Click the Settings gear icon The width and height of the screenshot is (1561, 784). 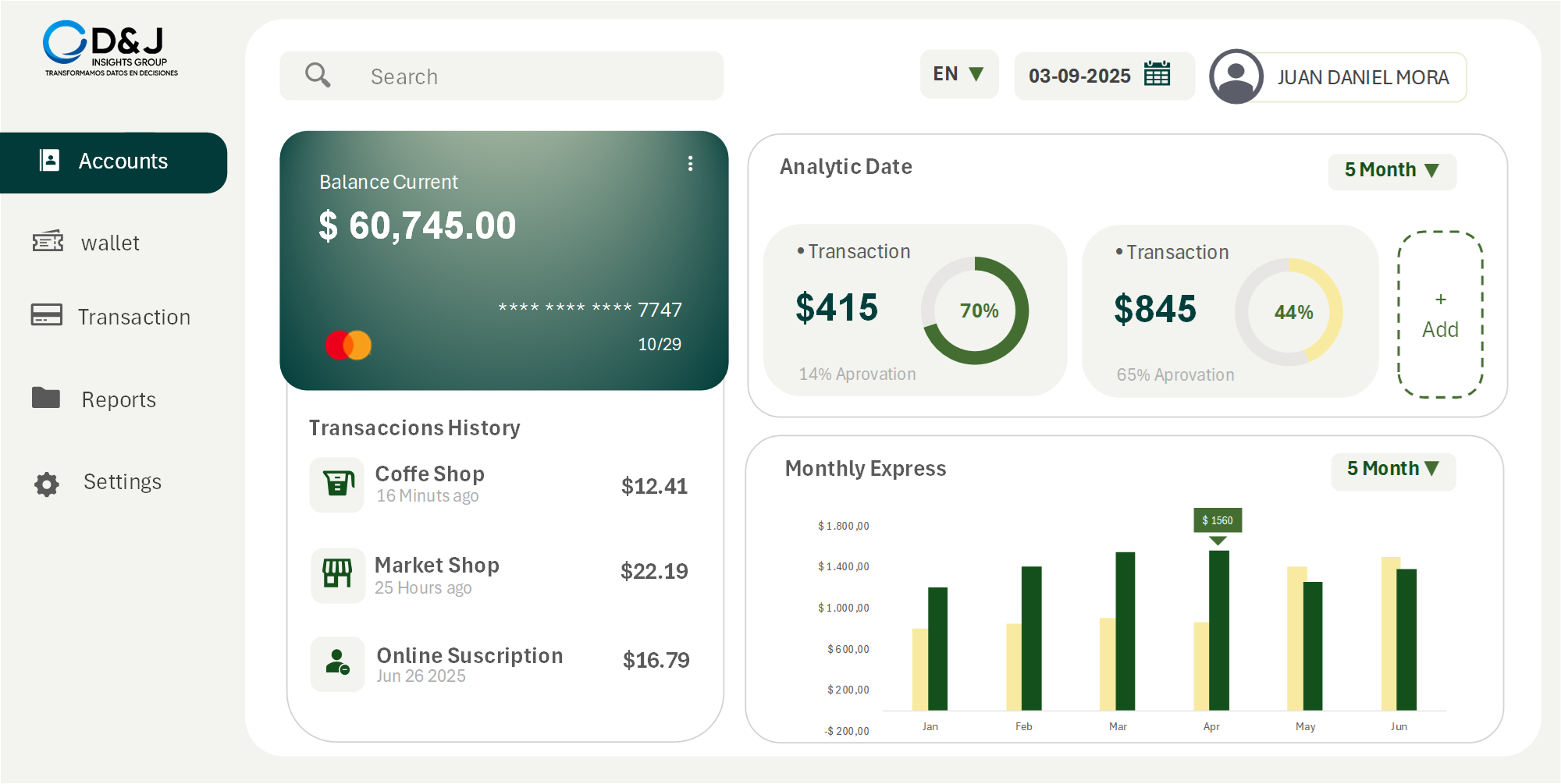point(46,484)
